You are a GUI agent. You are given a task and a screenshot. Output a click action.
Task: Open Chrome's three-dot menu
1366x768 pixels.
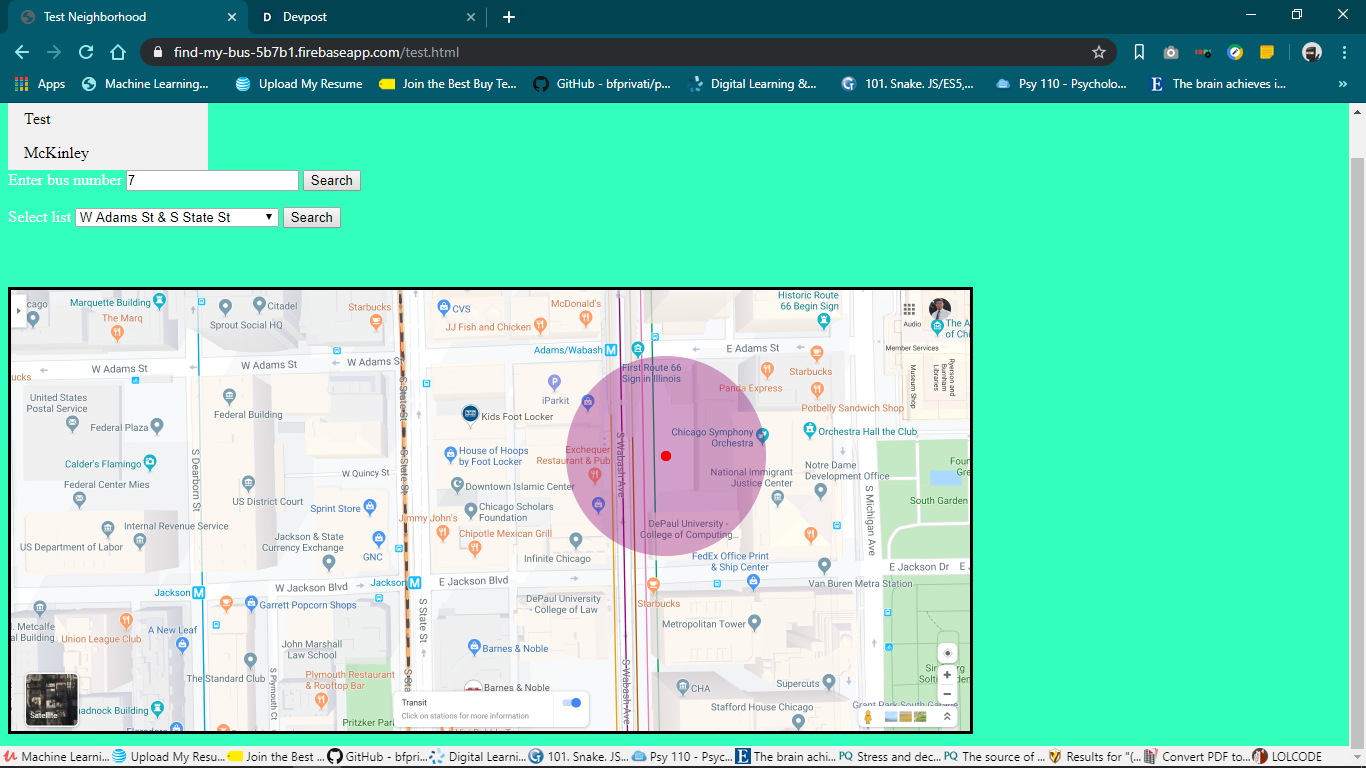[x=1344, y=52]
